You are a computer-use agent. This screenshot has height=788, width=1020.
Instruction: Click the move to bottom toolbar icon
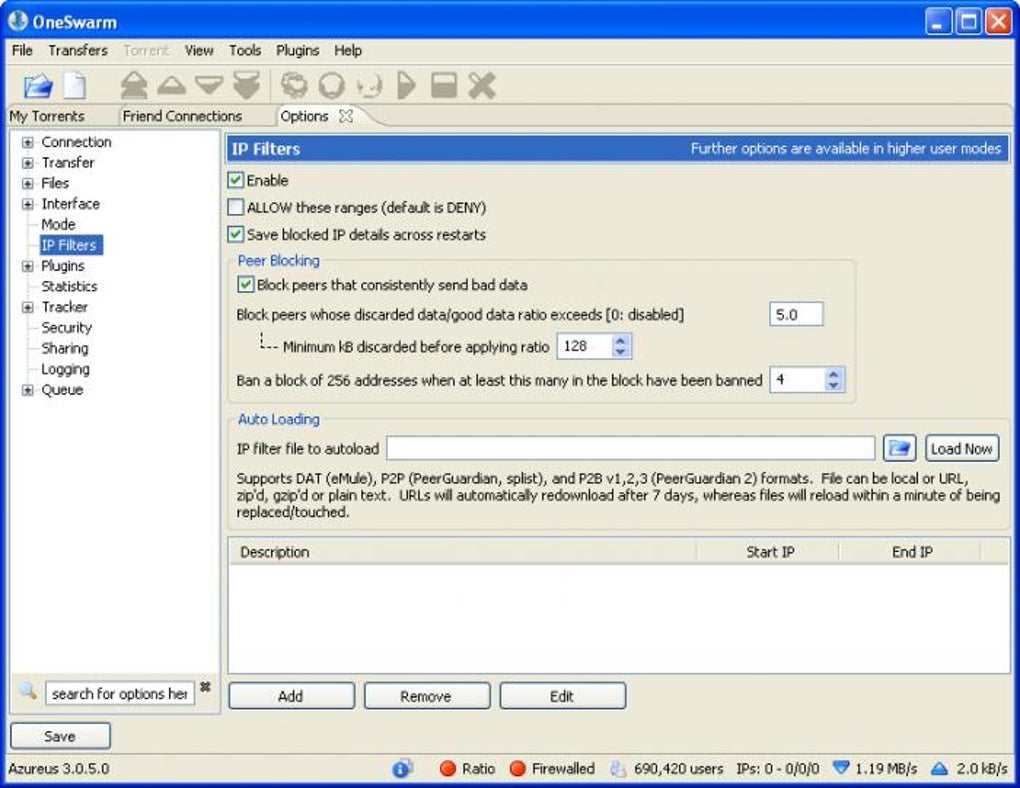point(247,85)
